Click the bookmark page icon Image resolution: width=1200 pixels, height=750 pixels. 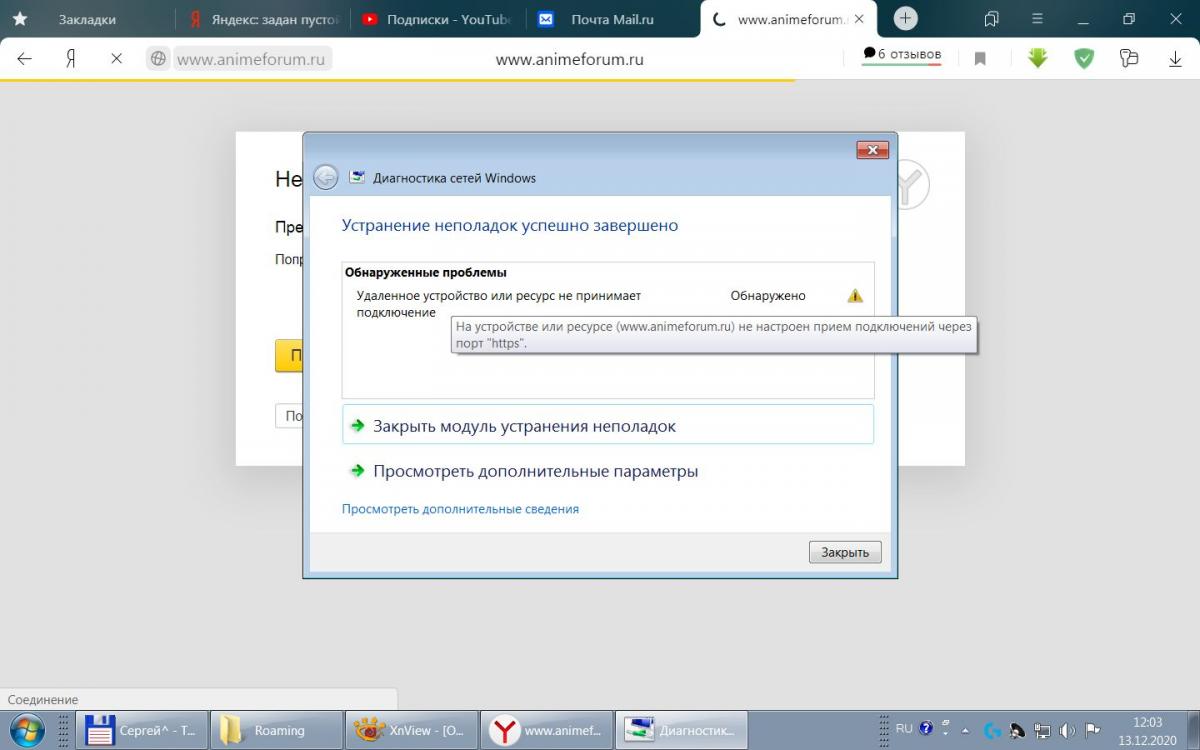(980, 59)
